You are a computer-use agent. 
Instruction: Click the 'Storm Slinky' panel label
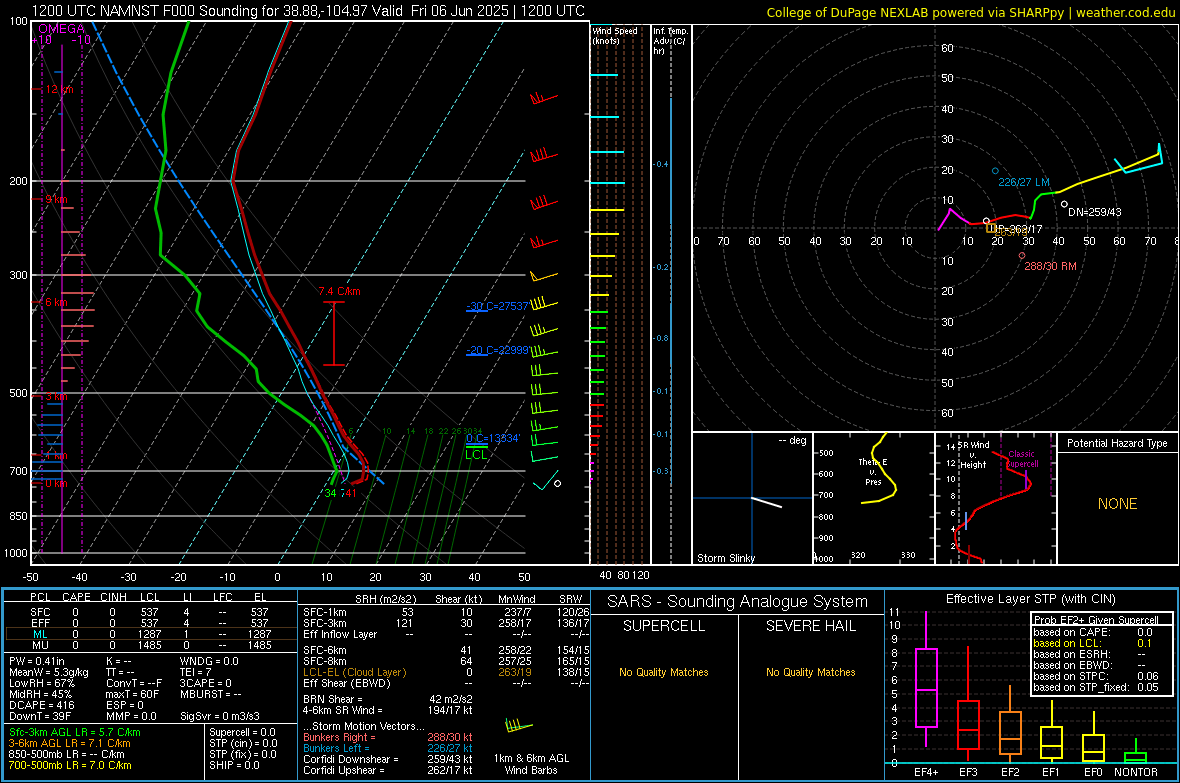click(x=726, y=558)
